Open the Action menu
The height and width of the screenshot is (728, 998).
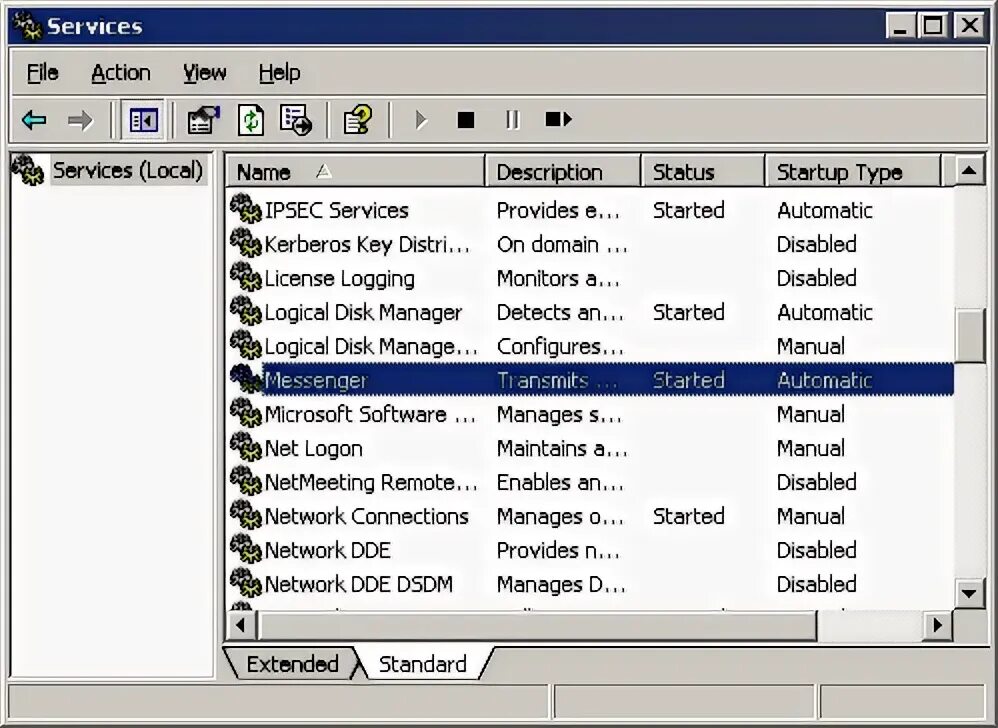[121, 73]
